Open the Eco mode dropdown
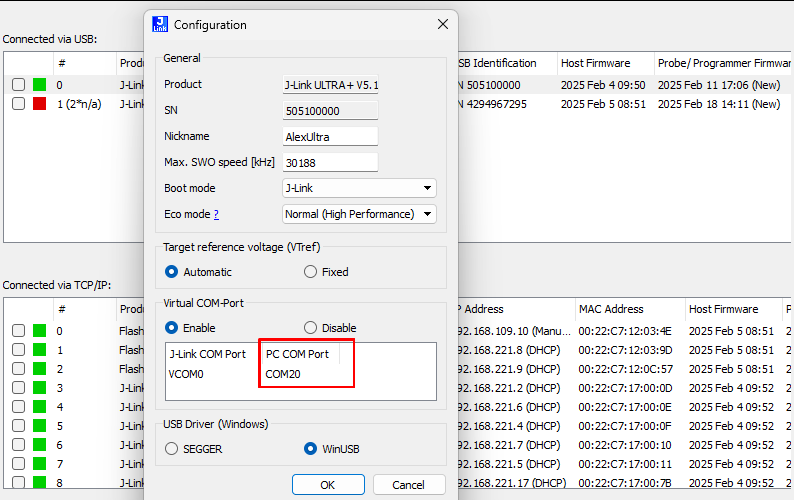The width and height of the screenshot is (794, 500). (x=359, y=214)
